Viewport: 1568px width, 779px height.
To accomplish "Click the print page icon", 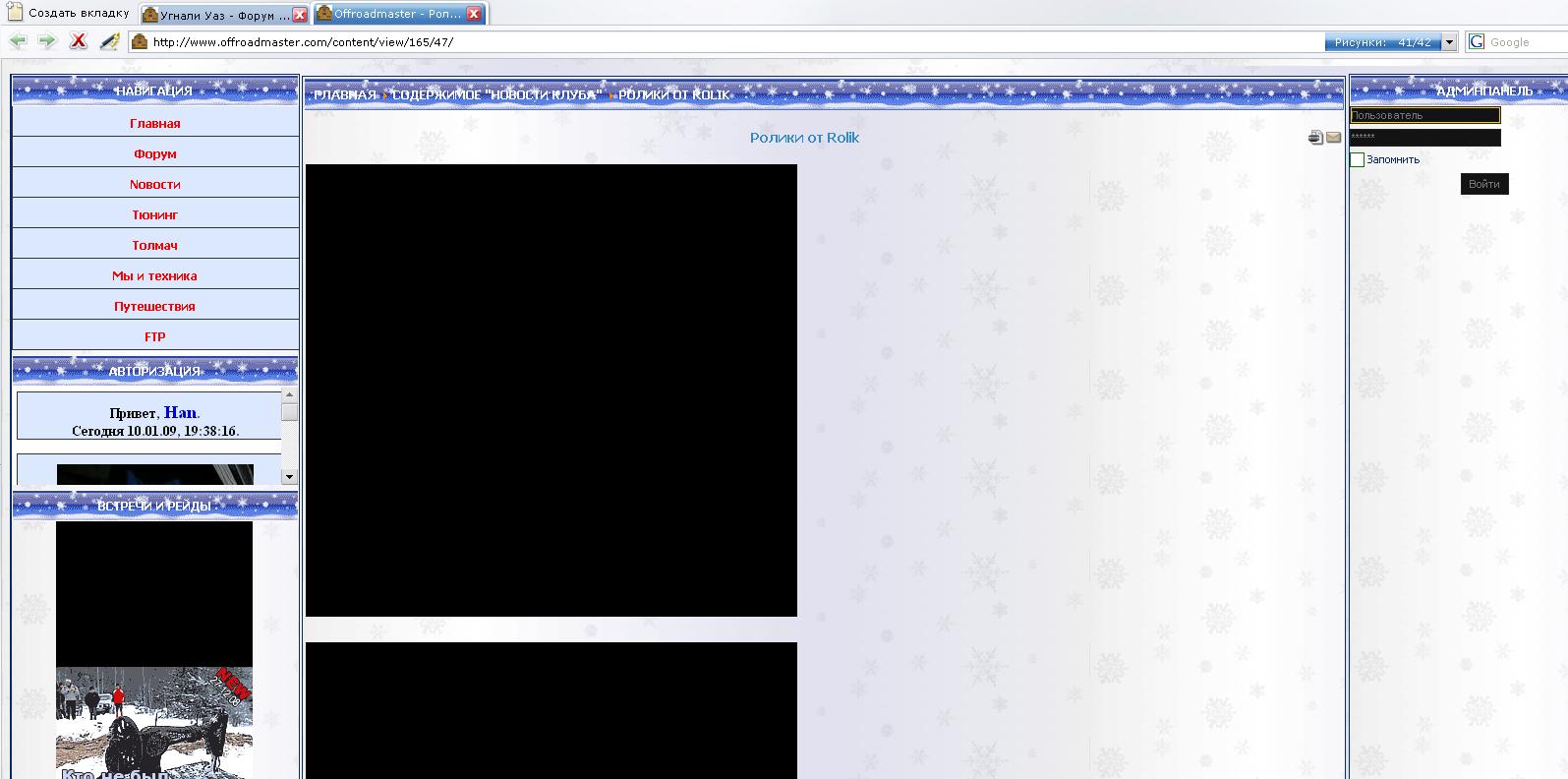I will pyautogui.click(x=1315, y=138).
